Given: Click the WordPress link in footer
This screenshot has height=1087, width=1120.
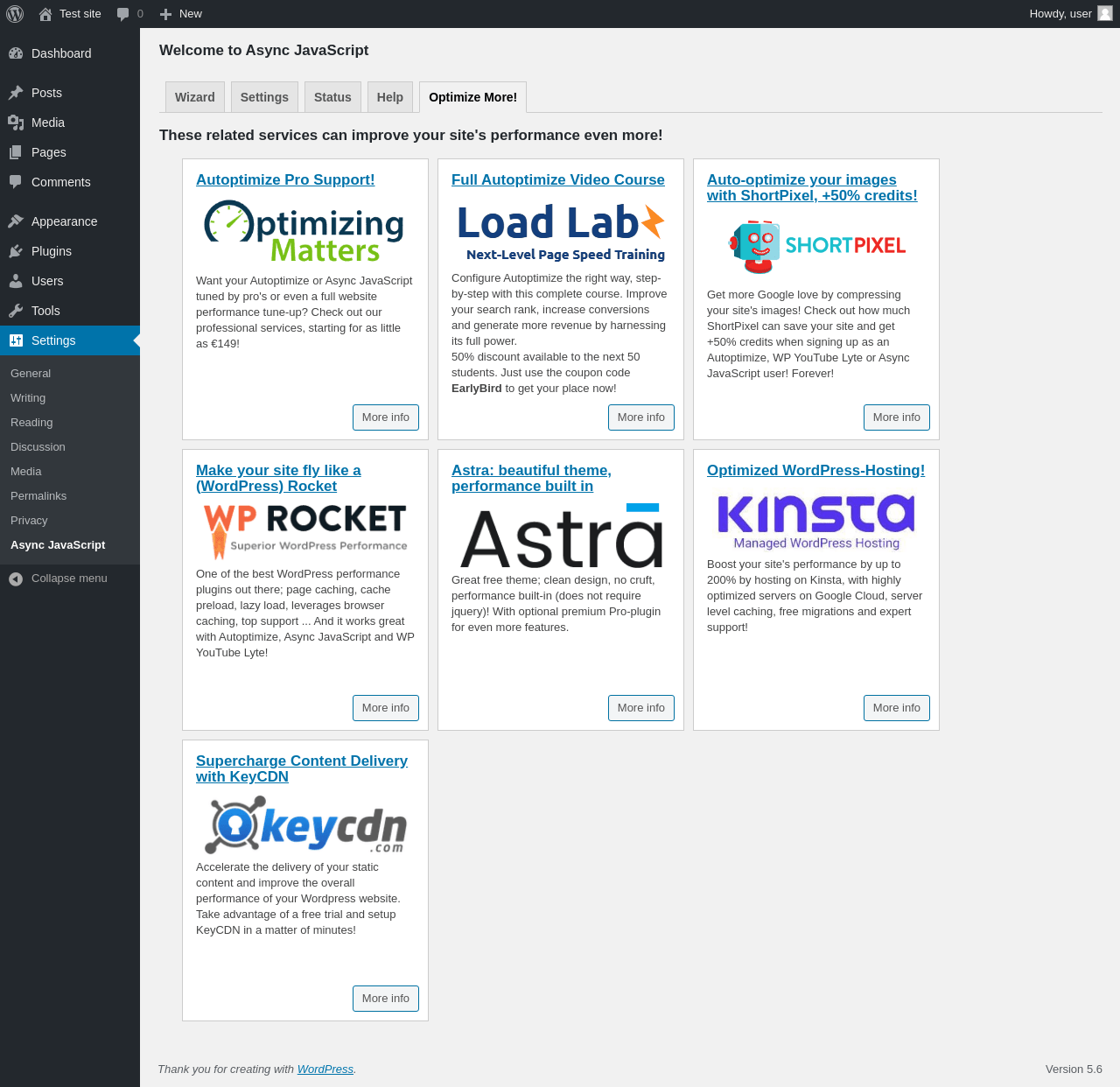Looking at the screenshot, I should point(325,1069).
